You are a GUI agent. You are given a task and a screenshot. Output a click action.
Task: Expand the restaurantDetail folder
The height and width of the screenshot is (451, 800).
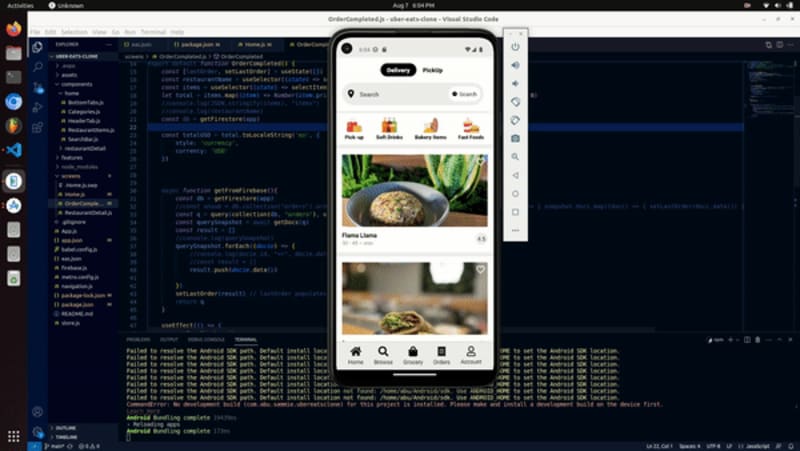(x=85, y=148)
